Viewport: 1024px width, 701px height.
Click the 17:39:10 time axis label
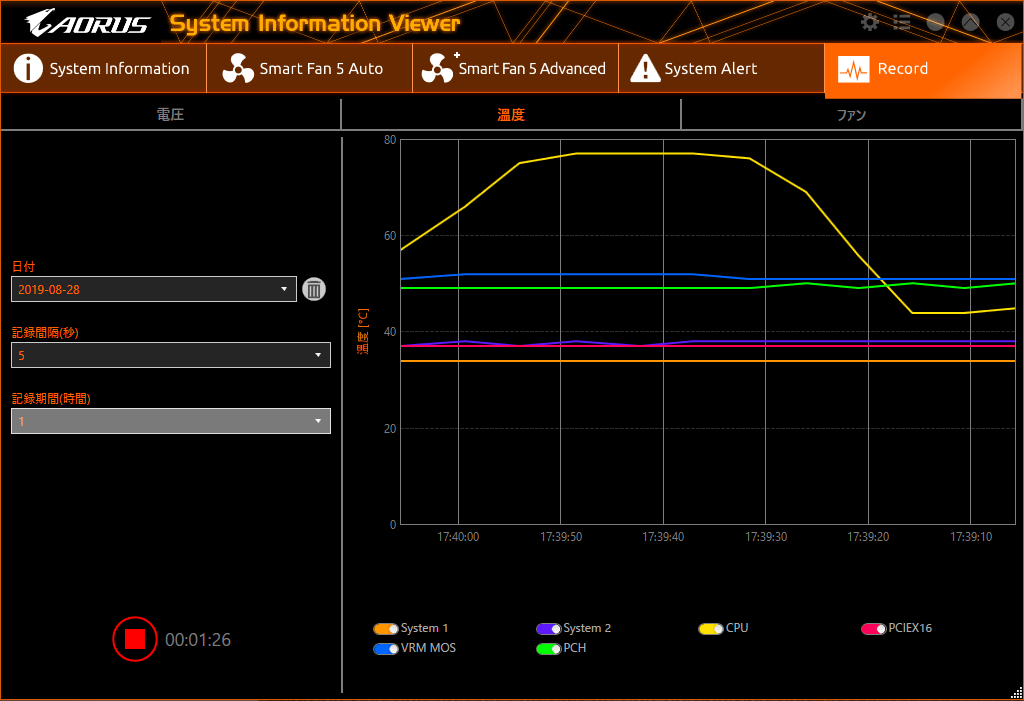tap(971, 537)
